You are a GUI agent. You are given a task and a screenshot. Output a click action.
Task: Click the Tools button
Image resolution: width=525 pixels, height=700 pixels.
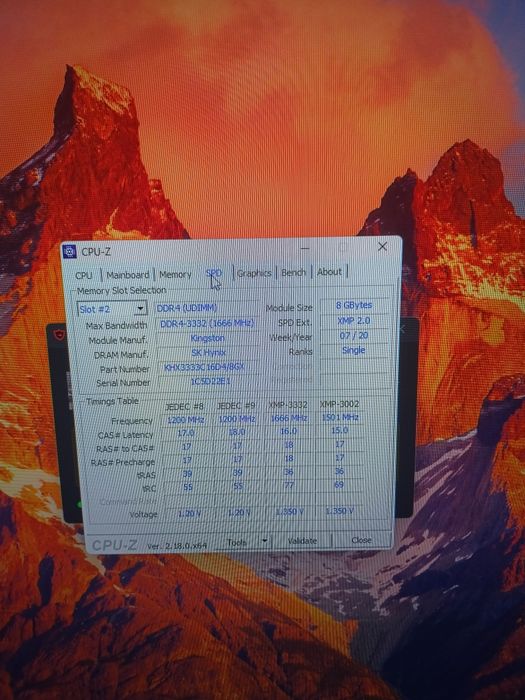coord(237,542)
